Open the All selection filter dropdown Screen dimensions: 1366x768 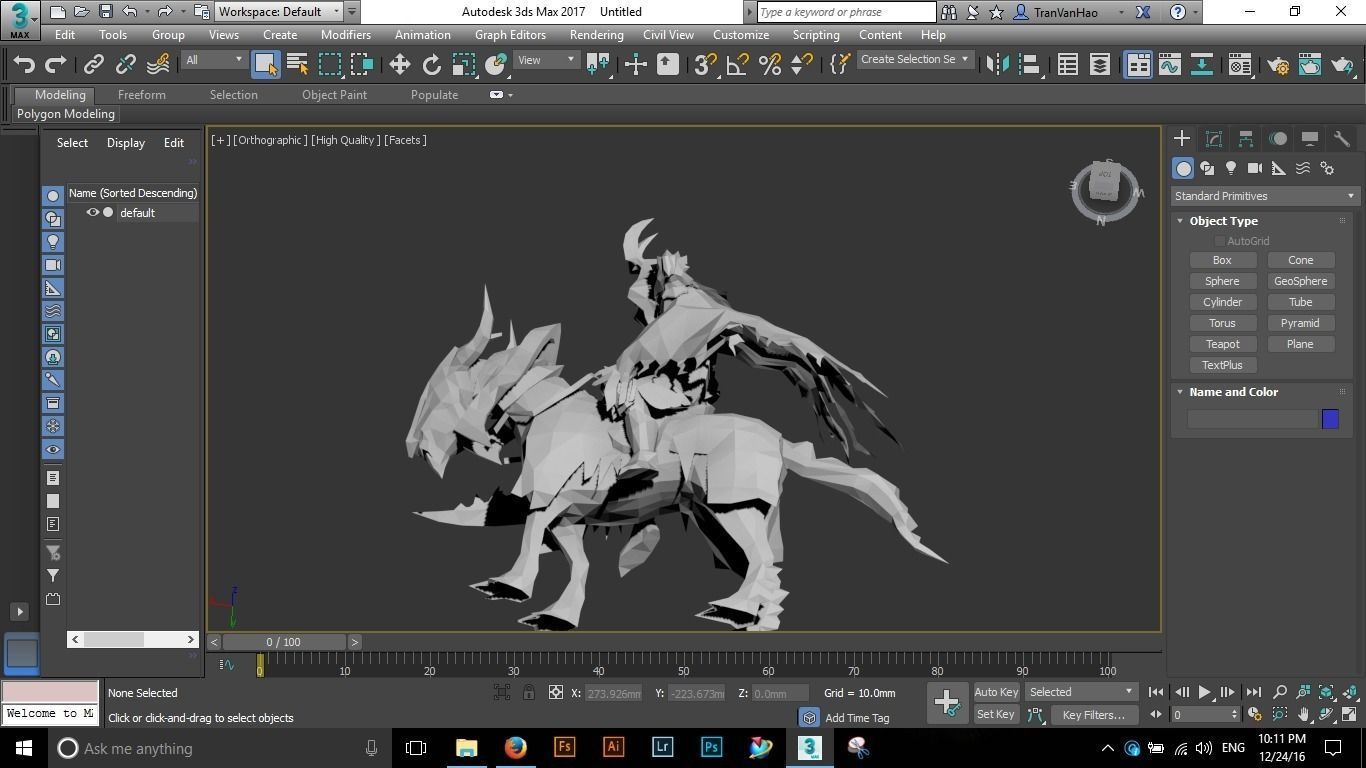(x=214, y=60)
